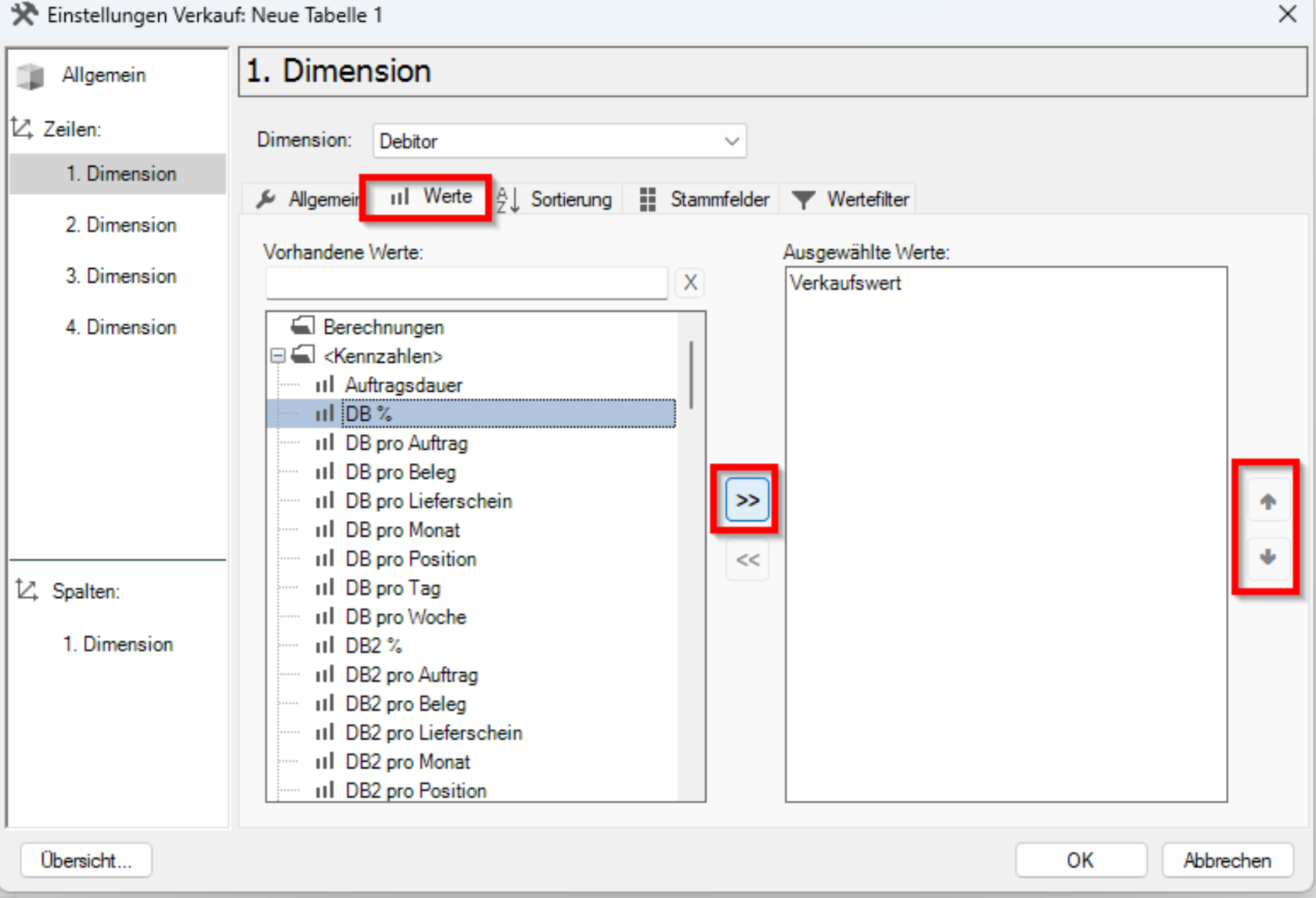This screenshot has width=1316, height=898.
Task: Select 4. Dimension under Zeilen
Action: [121, 327]
